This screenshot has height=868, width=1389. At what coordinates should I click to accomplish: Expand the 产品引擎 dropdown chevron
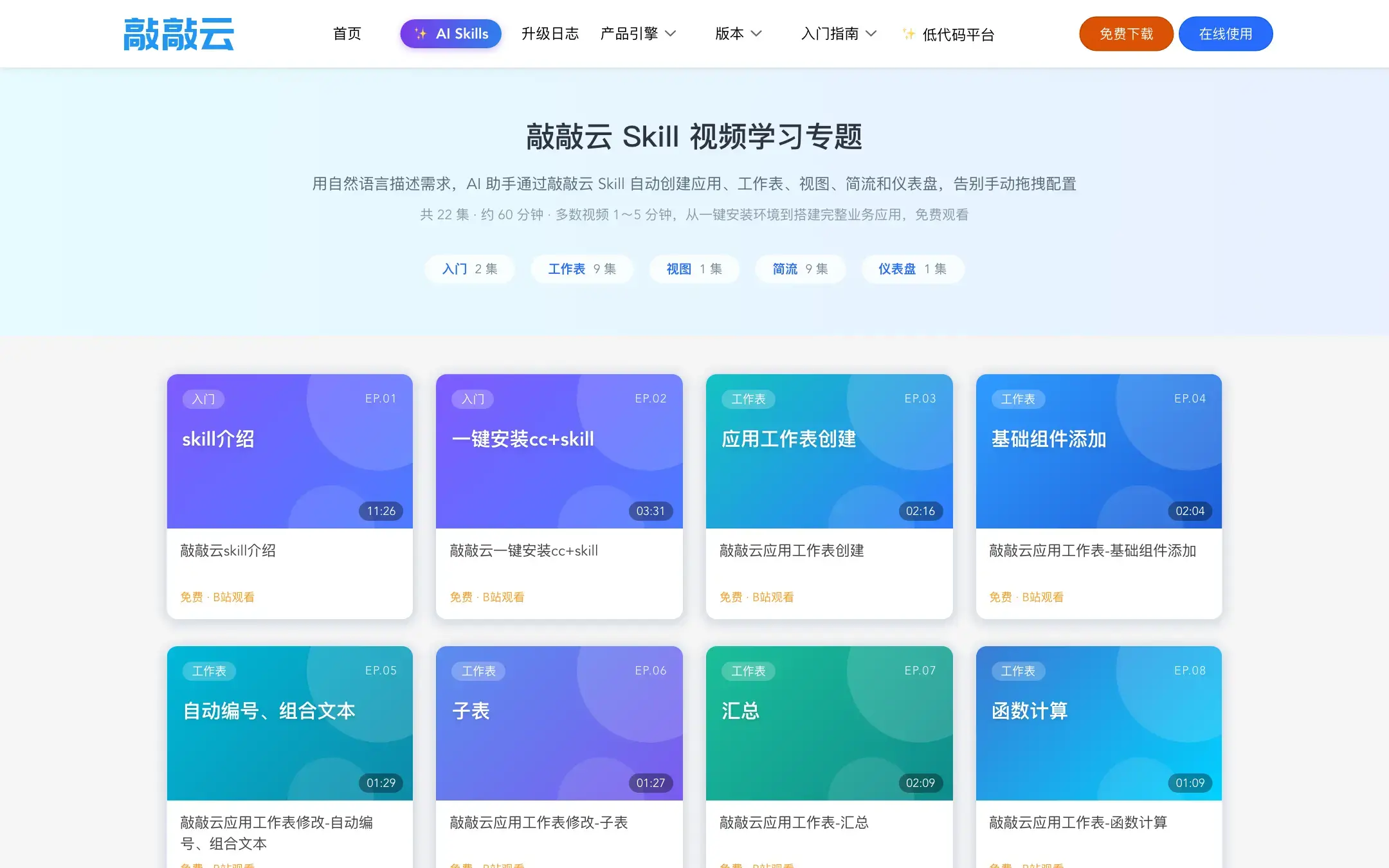tap(671, 33)
